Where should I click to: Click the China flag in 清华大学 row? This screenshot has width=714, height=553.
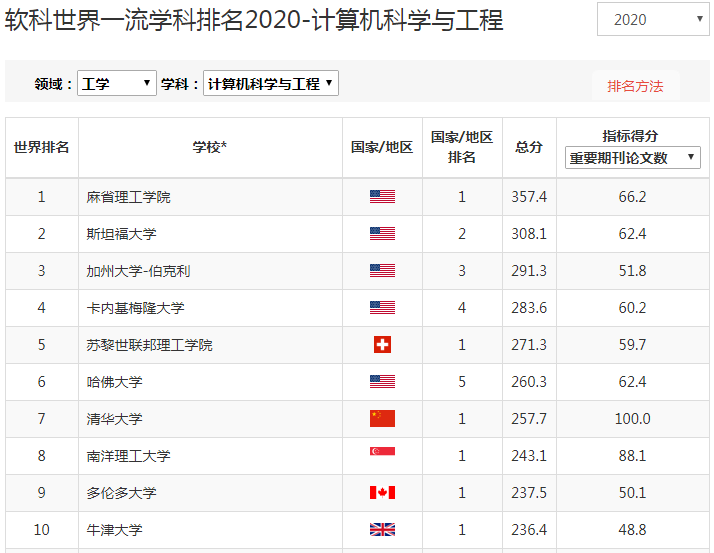(x=382, y=419)
